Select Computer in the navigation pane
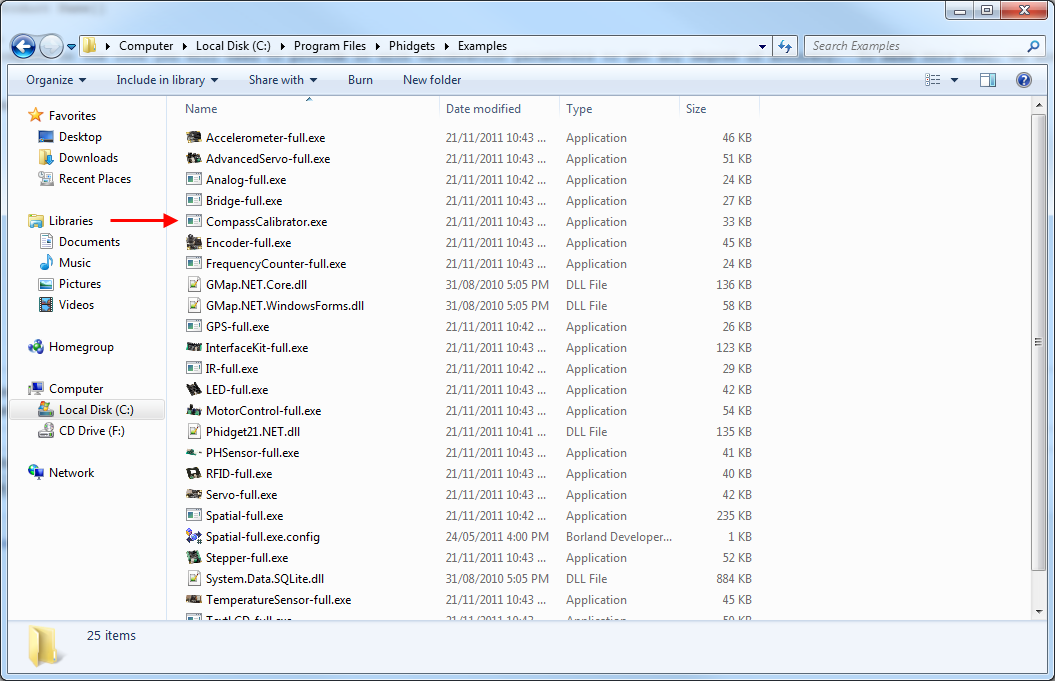This screenshot has height=681, width=1055. click(75, 389)
